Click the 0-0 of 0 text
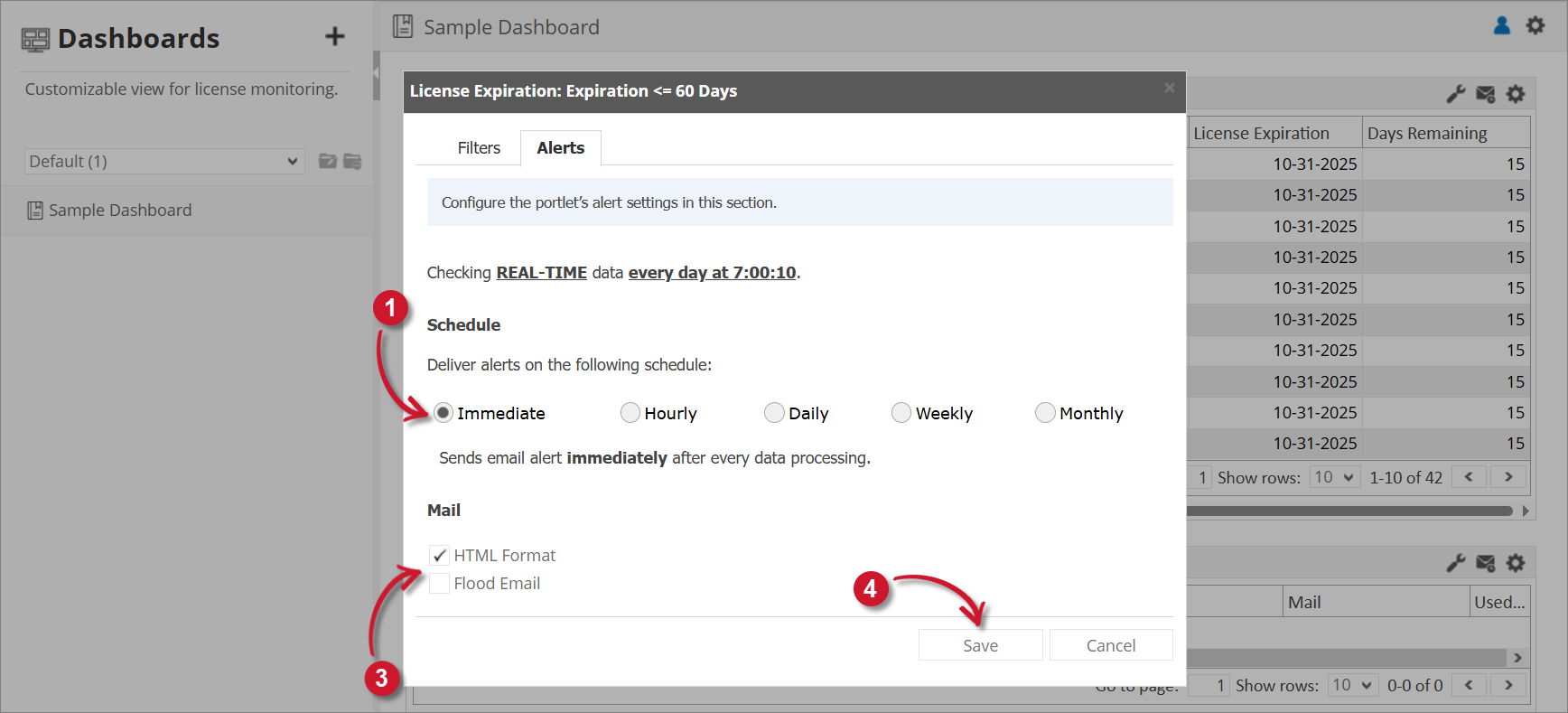This screenshot has width=1568, height=713. point(1415,685)
